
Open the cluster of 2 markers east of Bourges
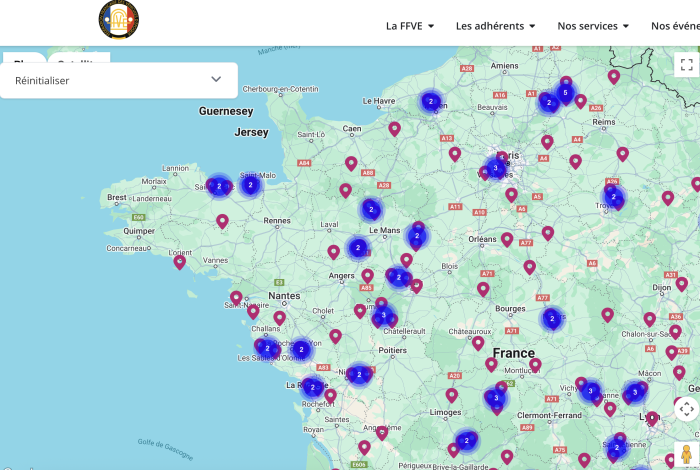coord(552,319)
